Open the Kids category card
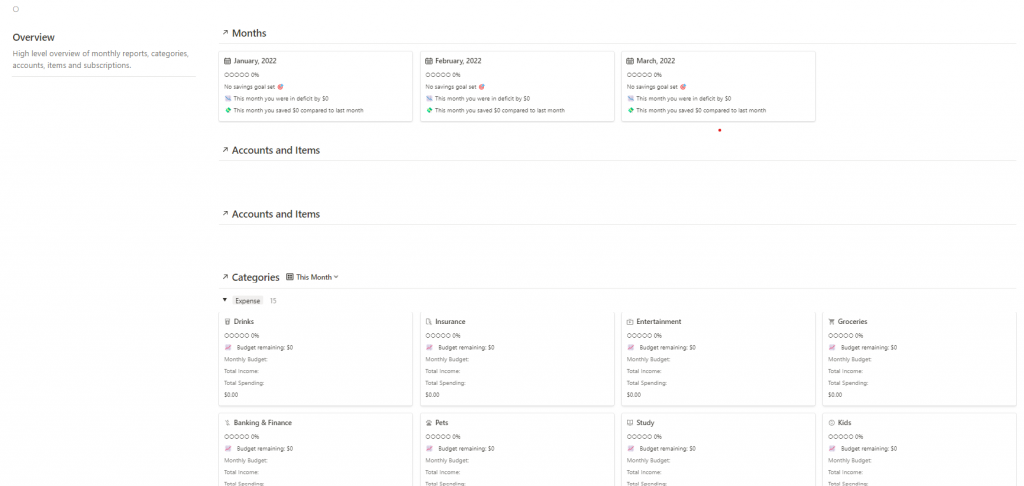1024x486 pixels. point(846,423)
